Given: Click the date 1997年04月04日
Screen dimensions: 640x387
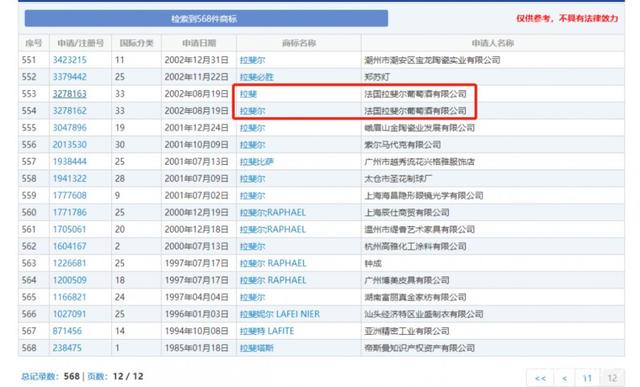Looking at the screenshot, I should [x=196, y=297].
